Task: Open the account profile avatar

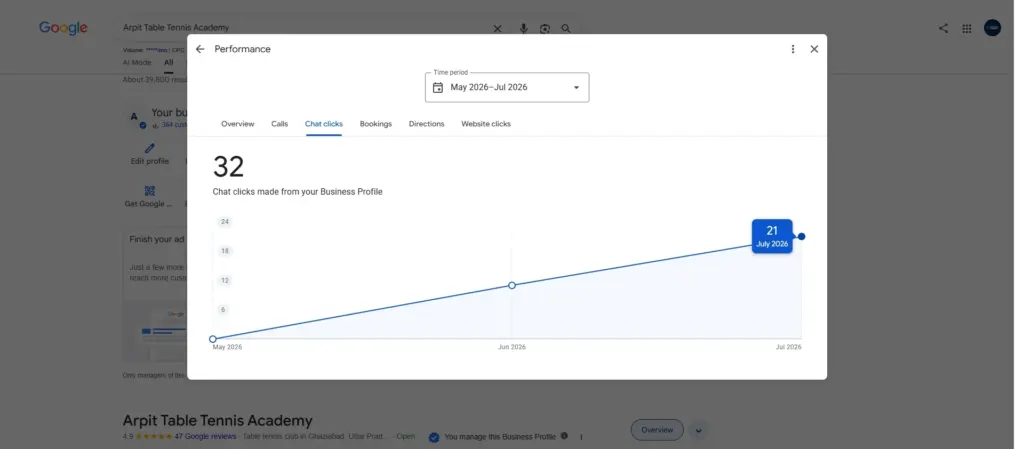Action: tap(993, 28)
